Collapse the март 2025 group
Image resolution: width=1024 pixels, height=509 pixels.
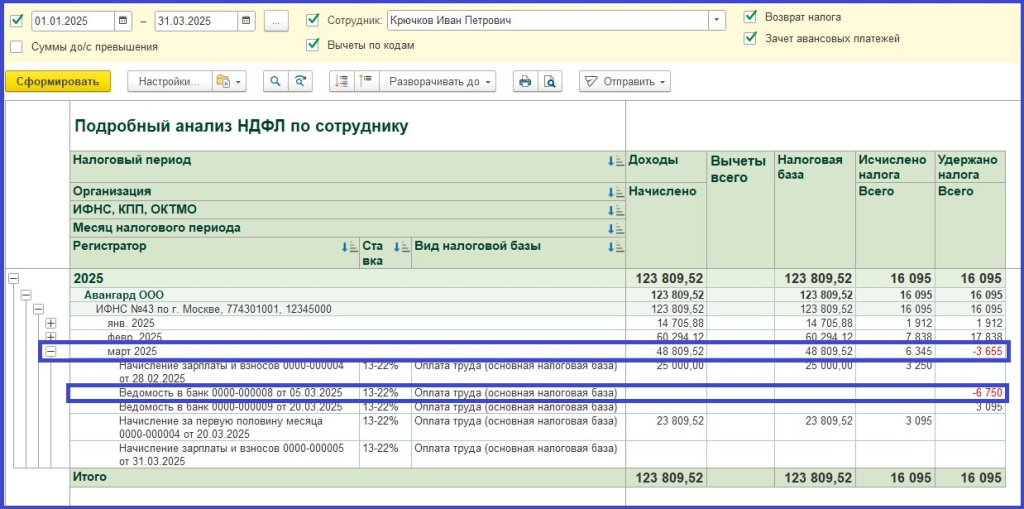pos(51,351)
